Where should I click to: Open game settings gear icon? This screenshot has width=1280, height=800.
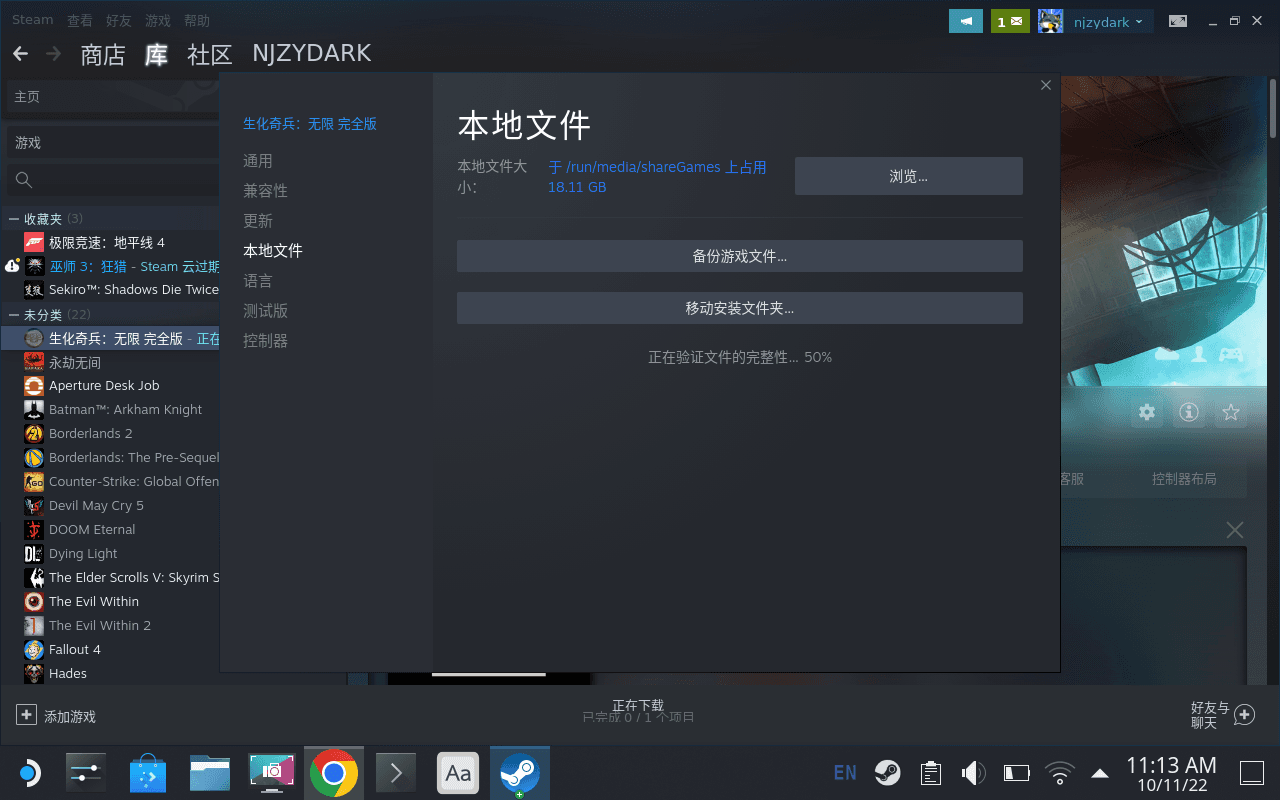pos(1147,412)
